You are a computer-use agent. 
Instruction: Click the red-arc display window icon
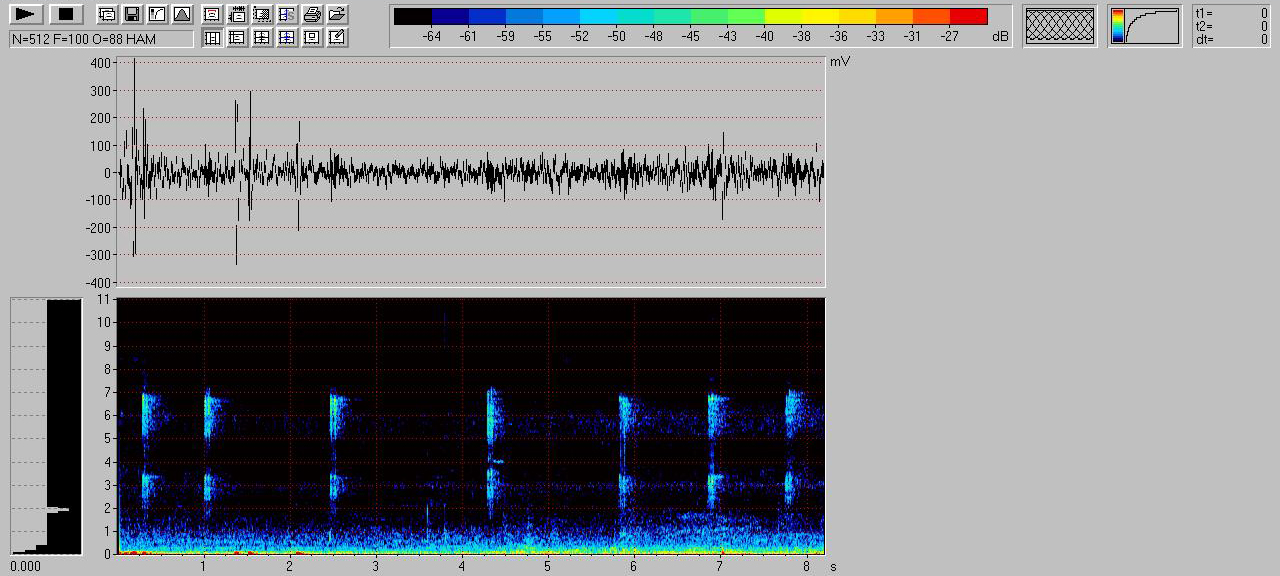tap(212, 14)
